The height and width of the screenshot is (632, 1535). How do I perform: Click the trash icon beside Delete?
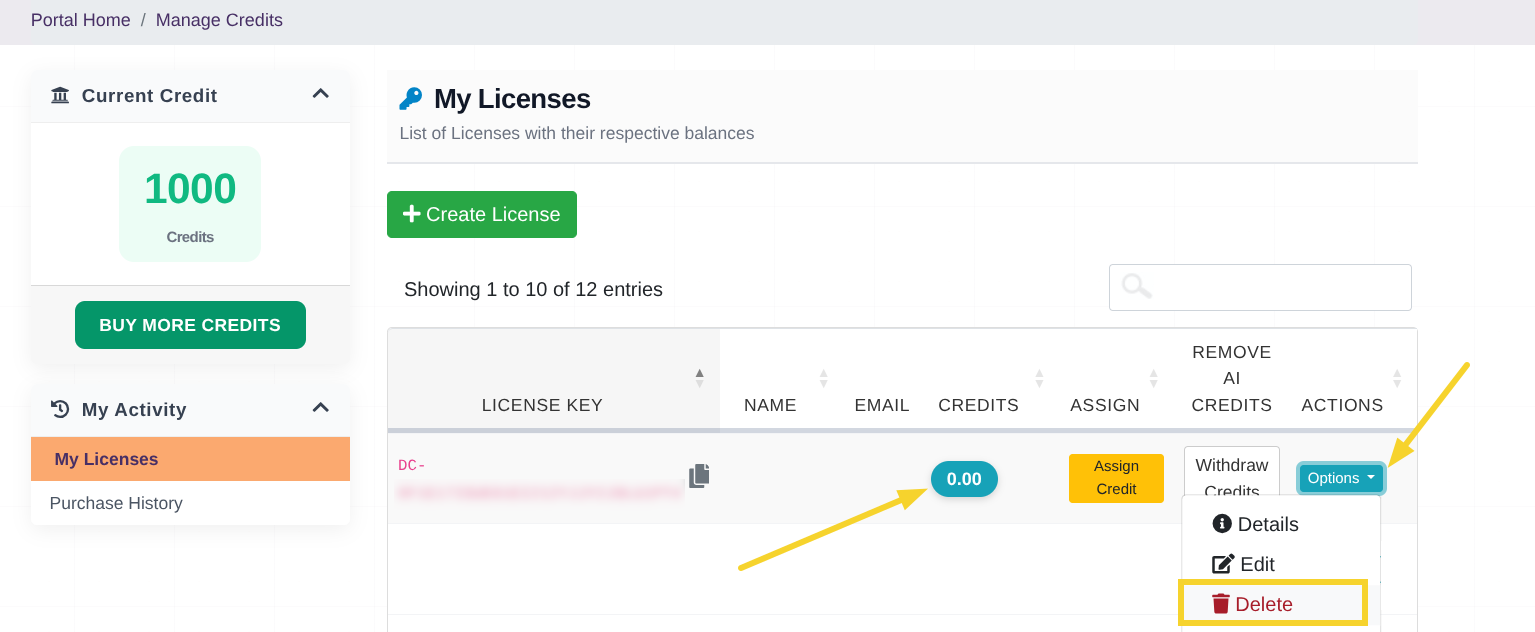click(x=1221, y=603)
